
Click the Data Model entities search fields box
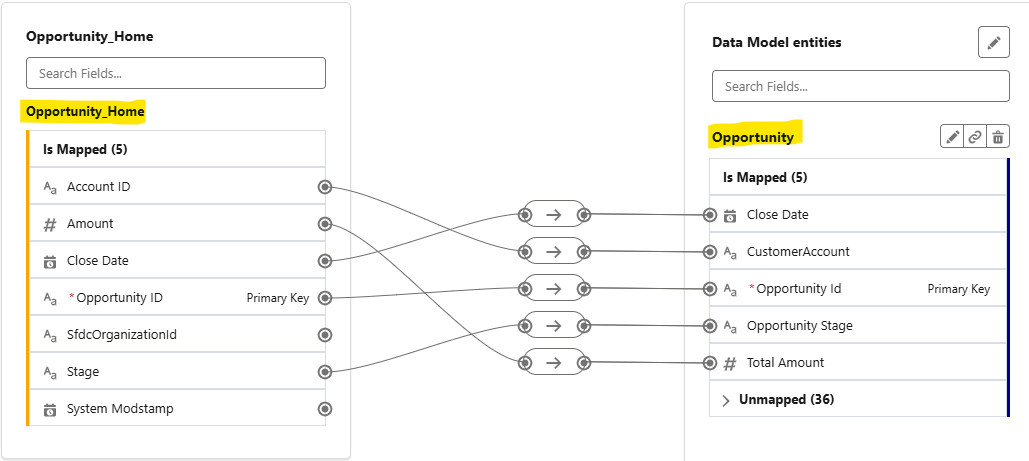pos(860,87)
